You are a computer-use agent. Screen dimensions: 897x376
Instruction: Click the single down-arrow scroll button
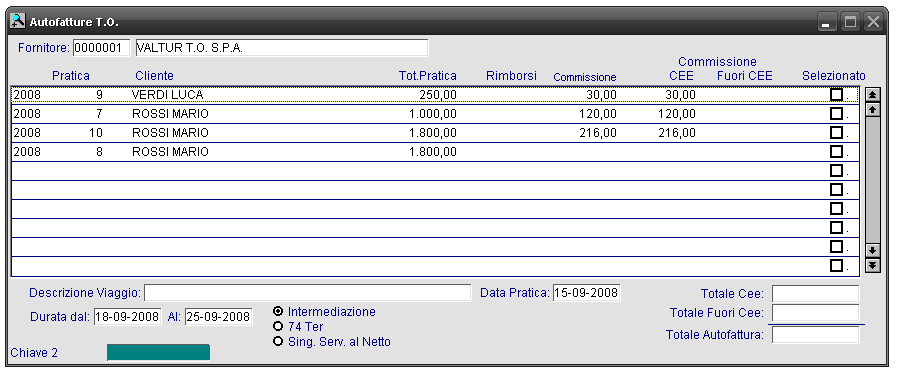872,251
